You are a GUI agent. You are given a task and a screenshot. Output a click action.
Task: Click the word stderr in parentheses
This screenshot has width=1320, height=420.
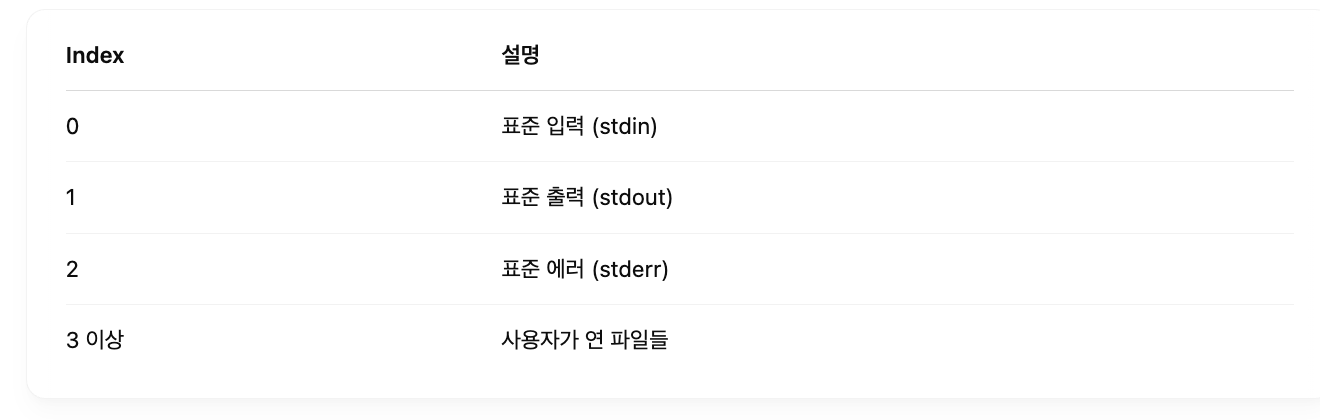(x=630, y=271)
